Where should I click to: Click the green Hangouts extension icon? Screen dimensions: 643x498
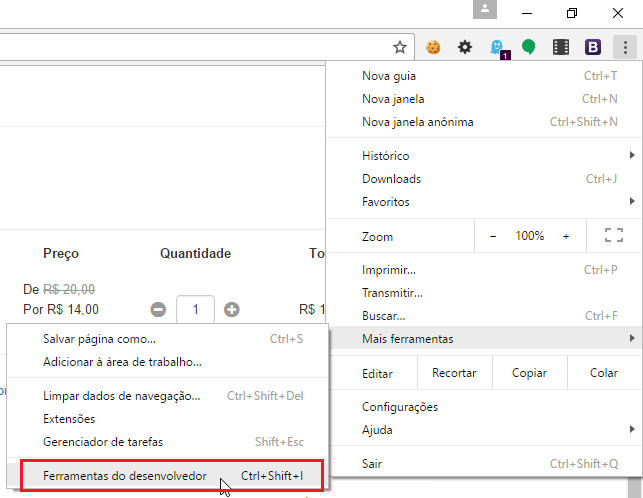tap(528, 46)
